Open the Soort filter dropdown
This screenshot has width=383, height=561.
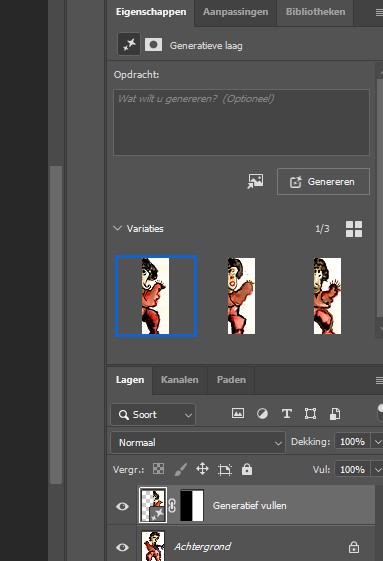[x=153, y=414]
